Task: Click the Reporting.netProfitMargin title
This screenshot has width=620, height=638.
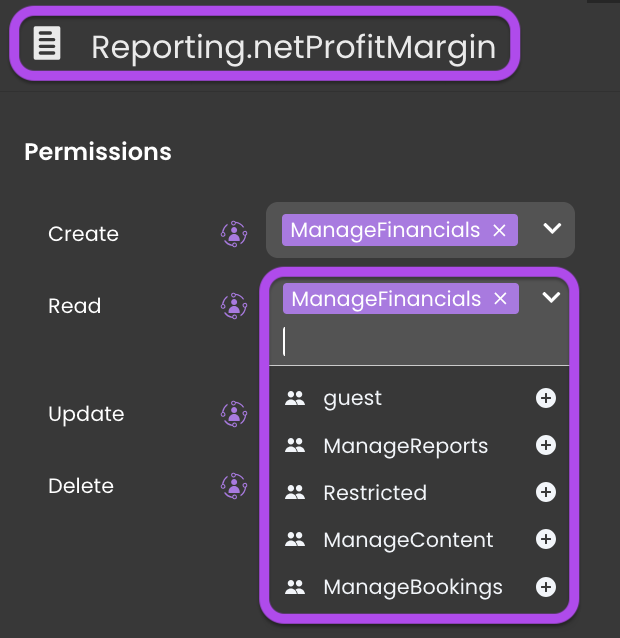Action: [x=293, y=48]
